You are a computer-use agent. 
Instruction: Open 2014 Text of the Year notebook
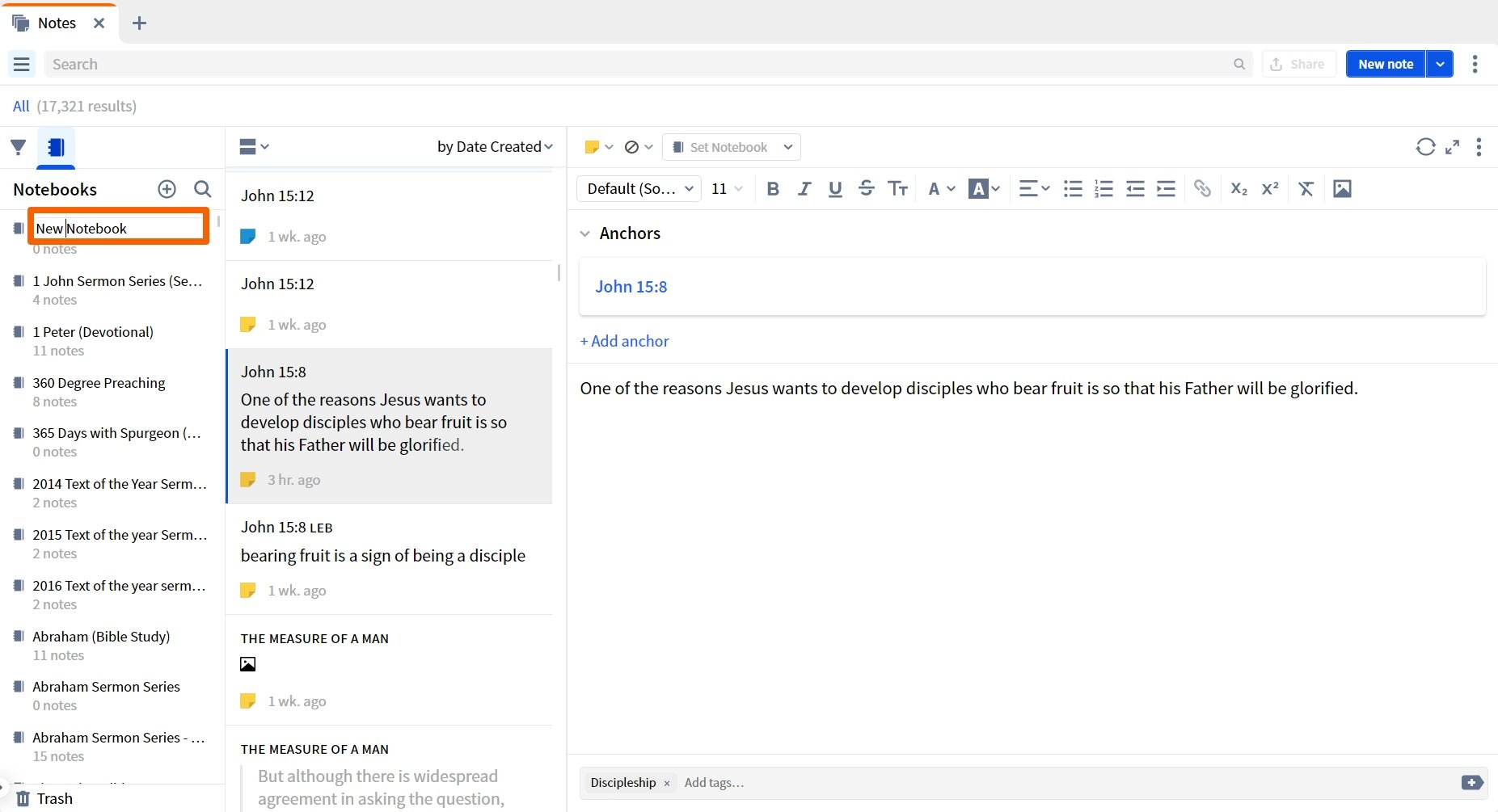[x=113, y=493]
